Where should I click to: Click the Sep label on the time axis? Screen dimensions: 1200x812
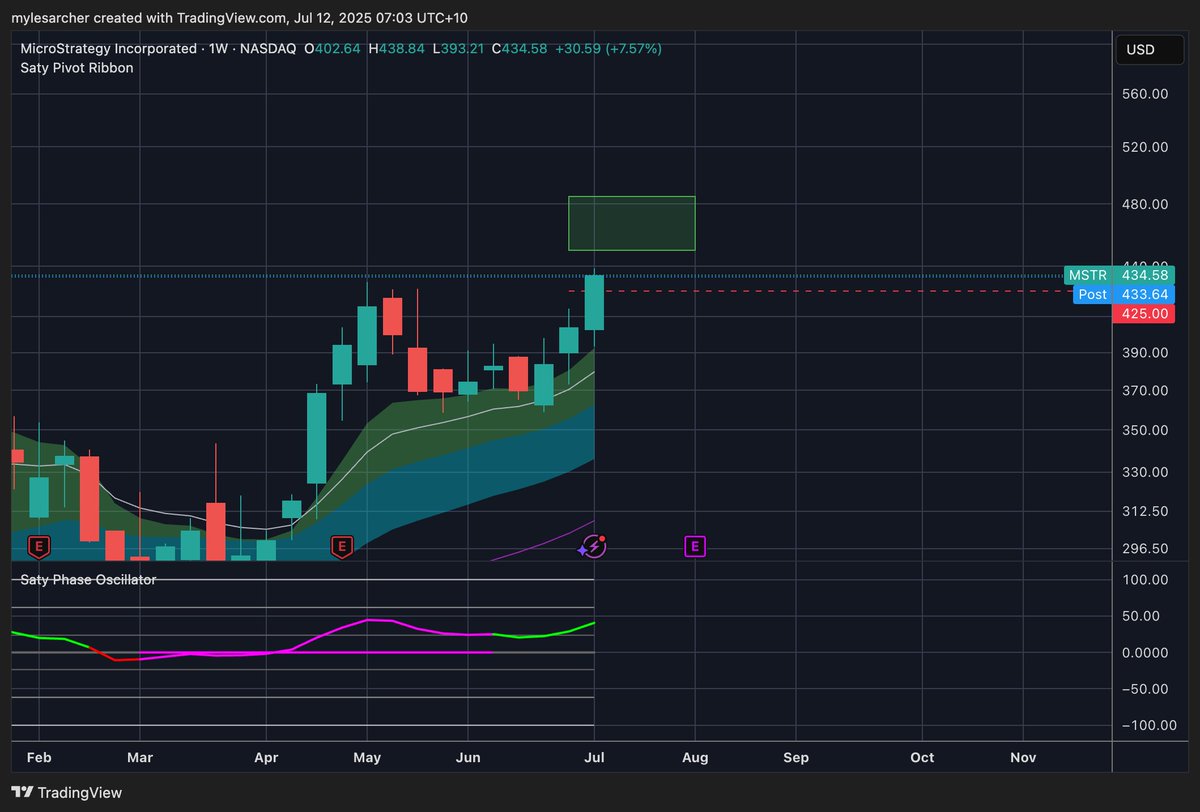click(796, 758)
